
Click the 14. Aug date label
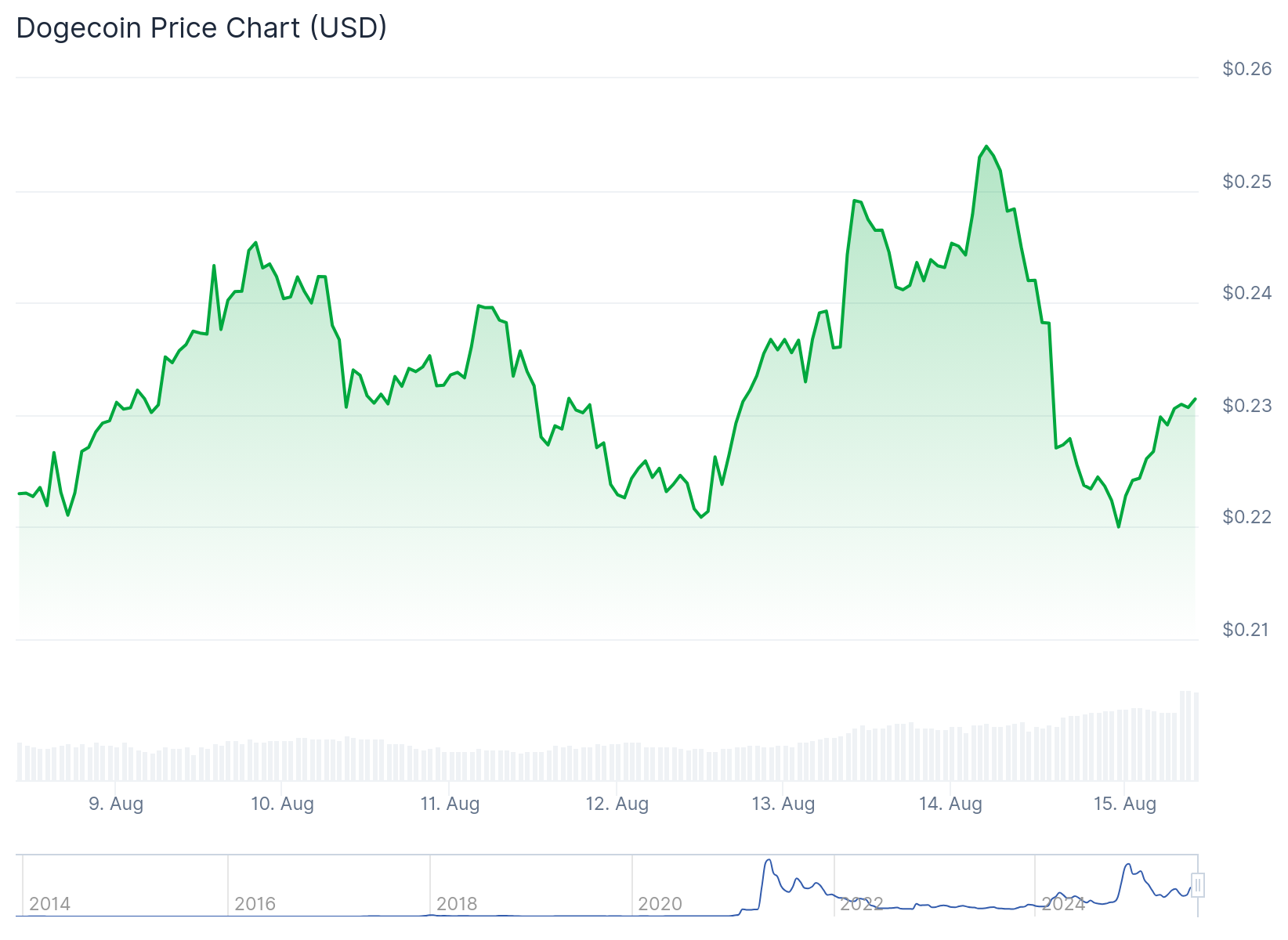[x=950, y=804]
